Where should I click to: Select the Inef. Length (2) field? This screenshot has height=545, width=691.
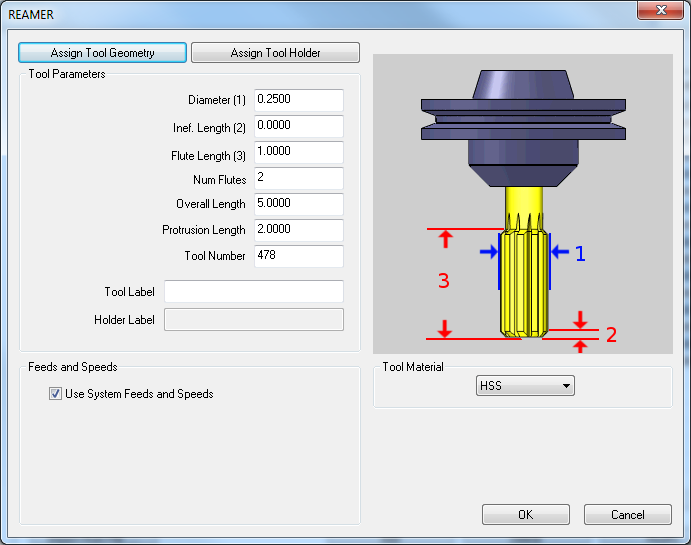(x=299, y=126)
